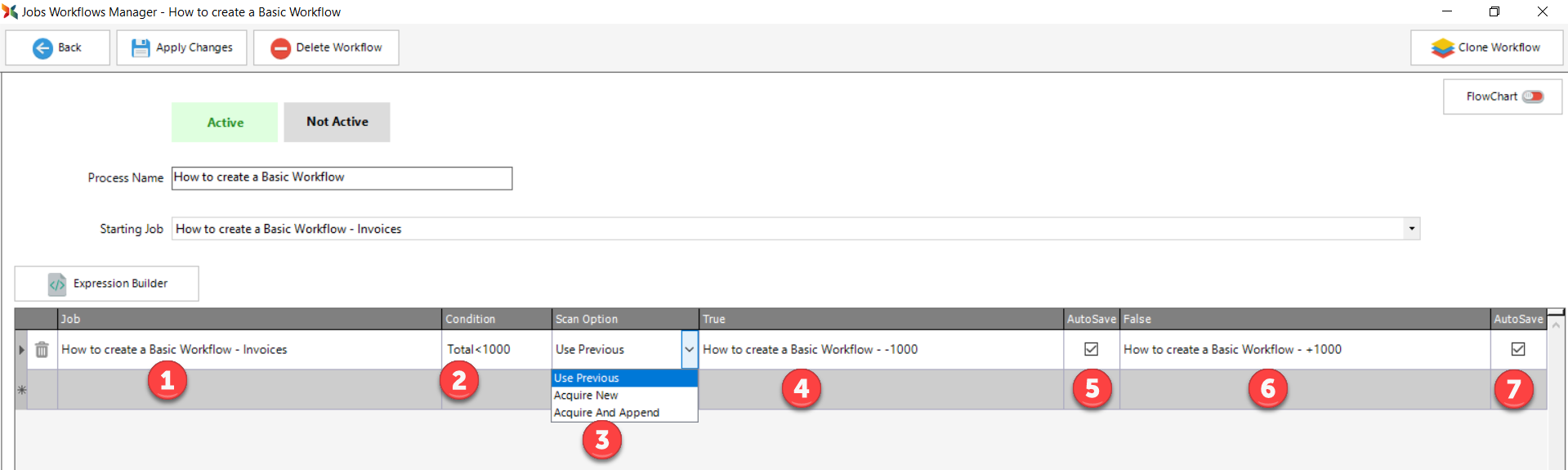Viewport: 1568px width, 470px height.
Task: Delete the Invoices row with trash icon
Action: (x=42, y=350)
